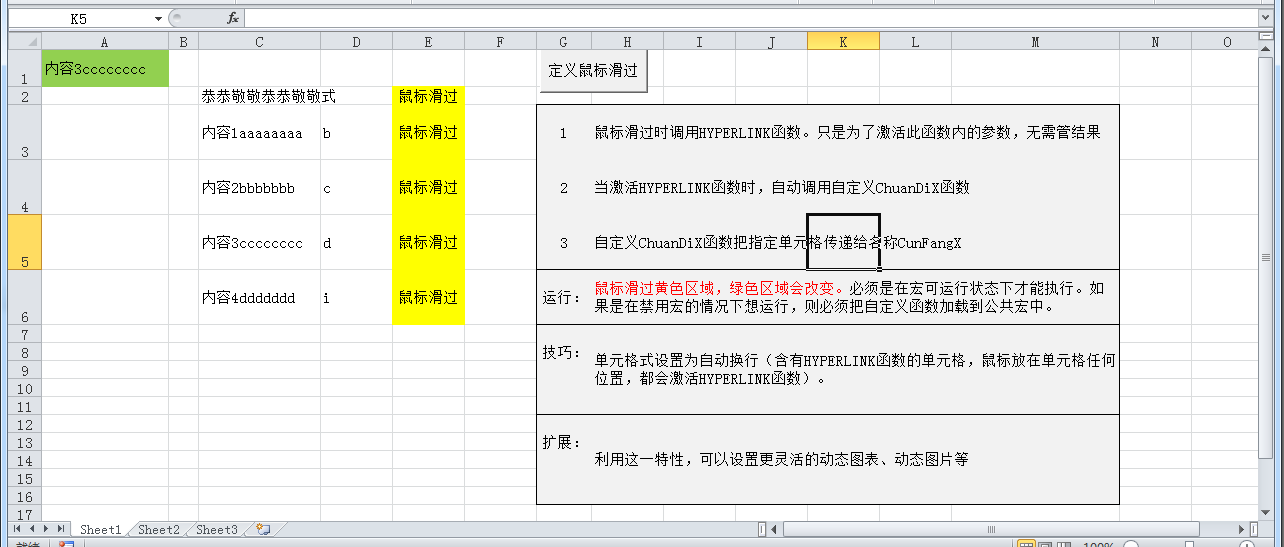Select cell 内容1aaaaaaaa
The width and height of the screenshot is (1284, 547).
point(259,133)
